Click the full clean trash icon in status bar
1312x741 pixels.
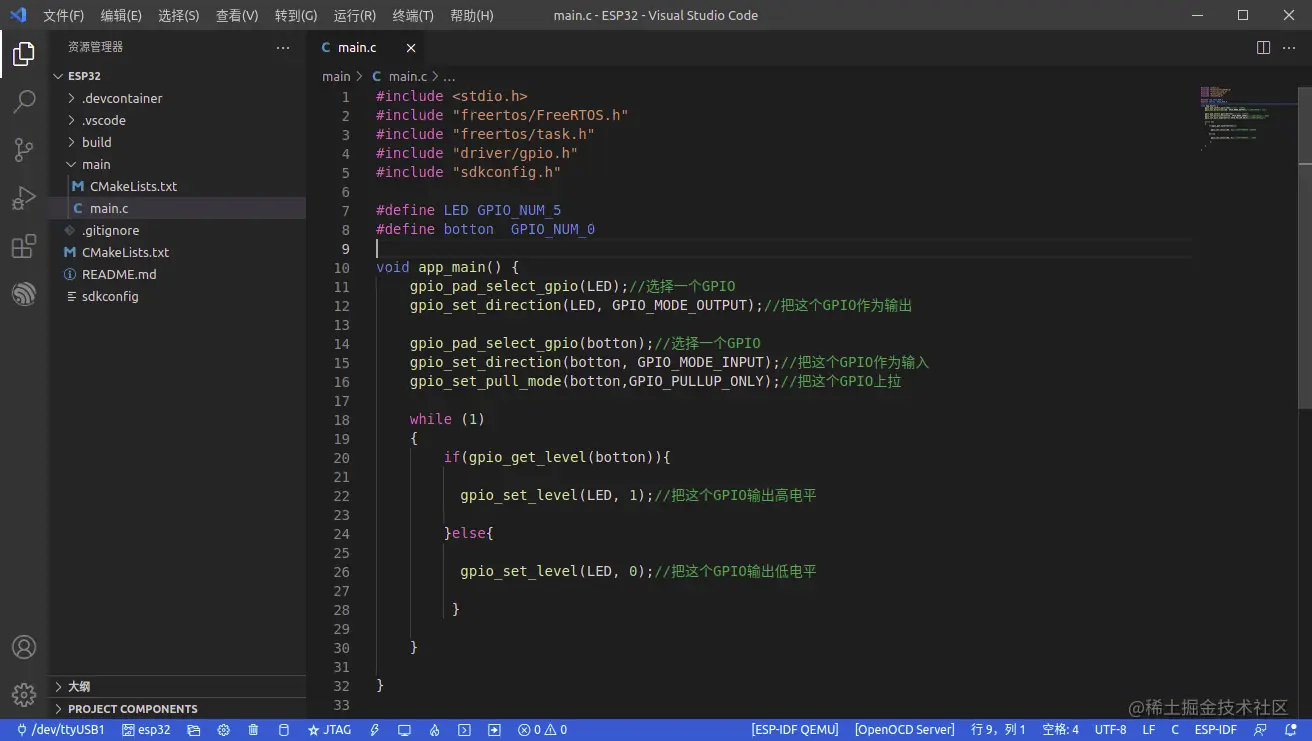(x=254, y=730)
